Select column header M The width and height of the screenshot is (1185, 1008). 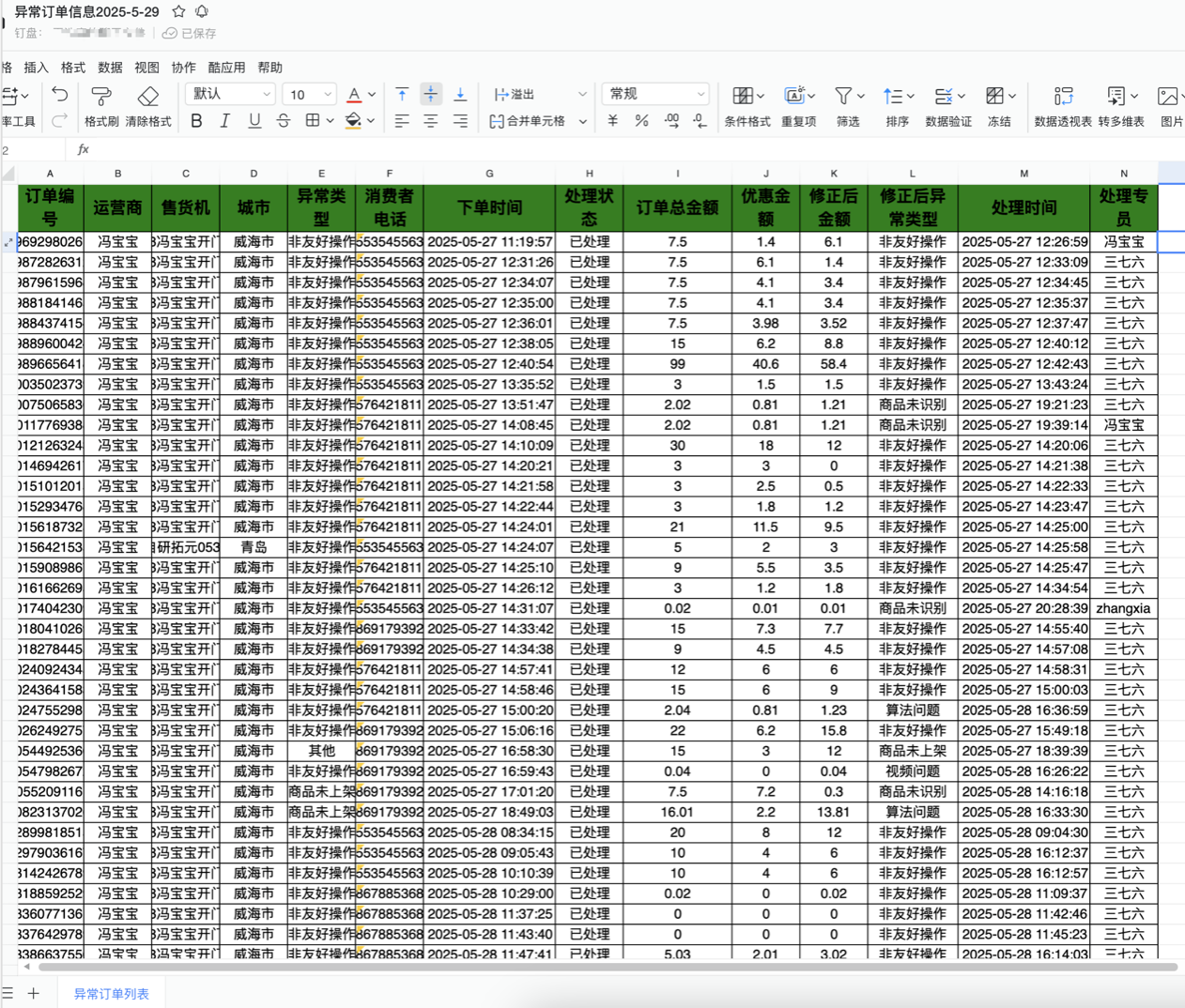pos(1023,174)
